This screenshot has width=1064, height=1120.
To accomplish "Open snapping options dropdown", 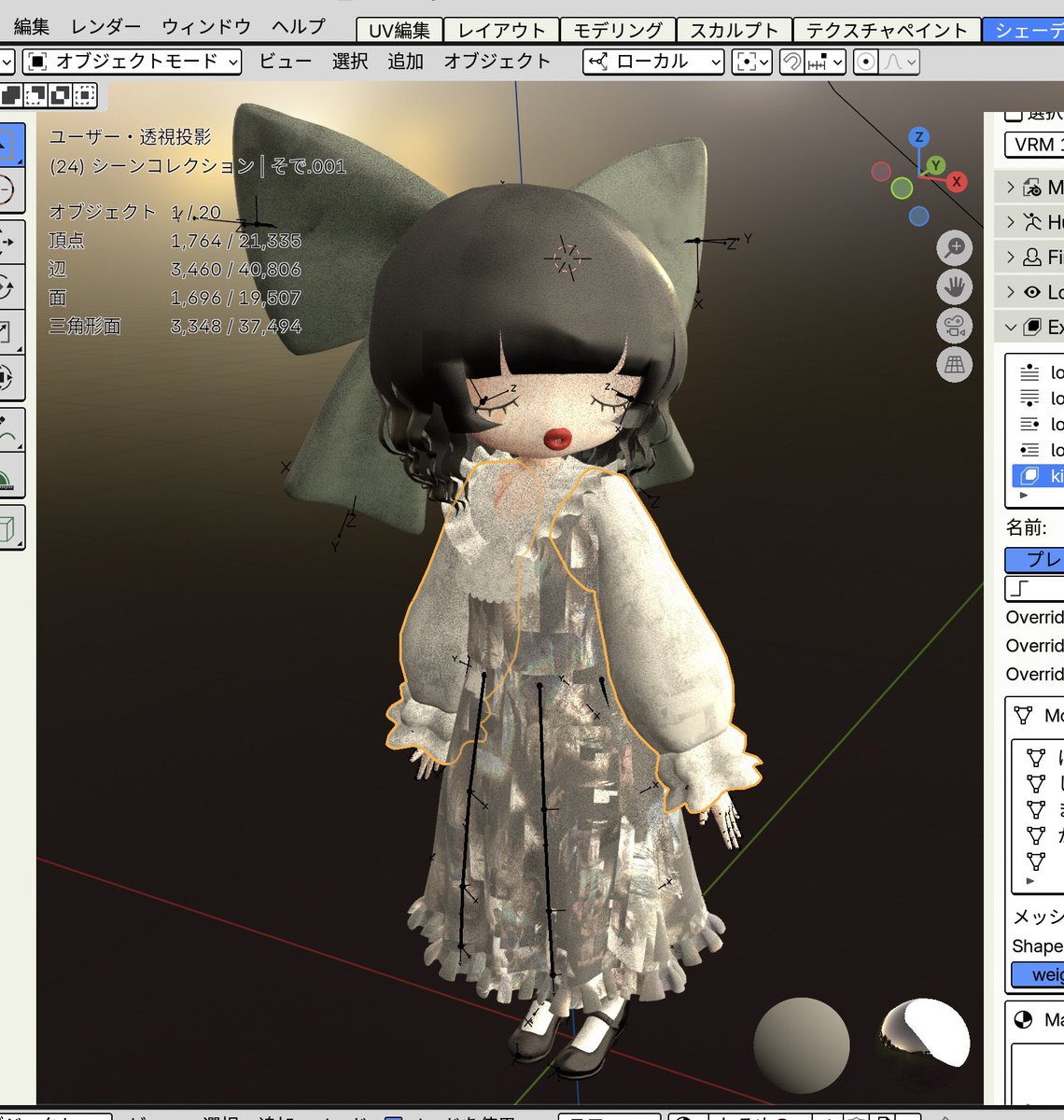I will click(x=825, y=62).
